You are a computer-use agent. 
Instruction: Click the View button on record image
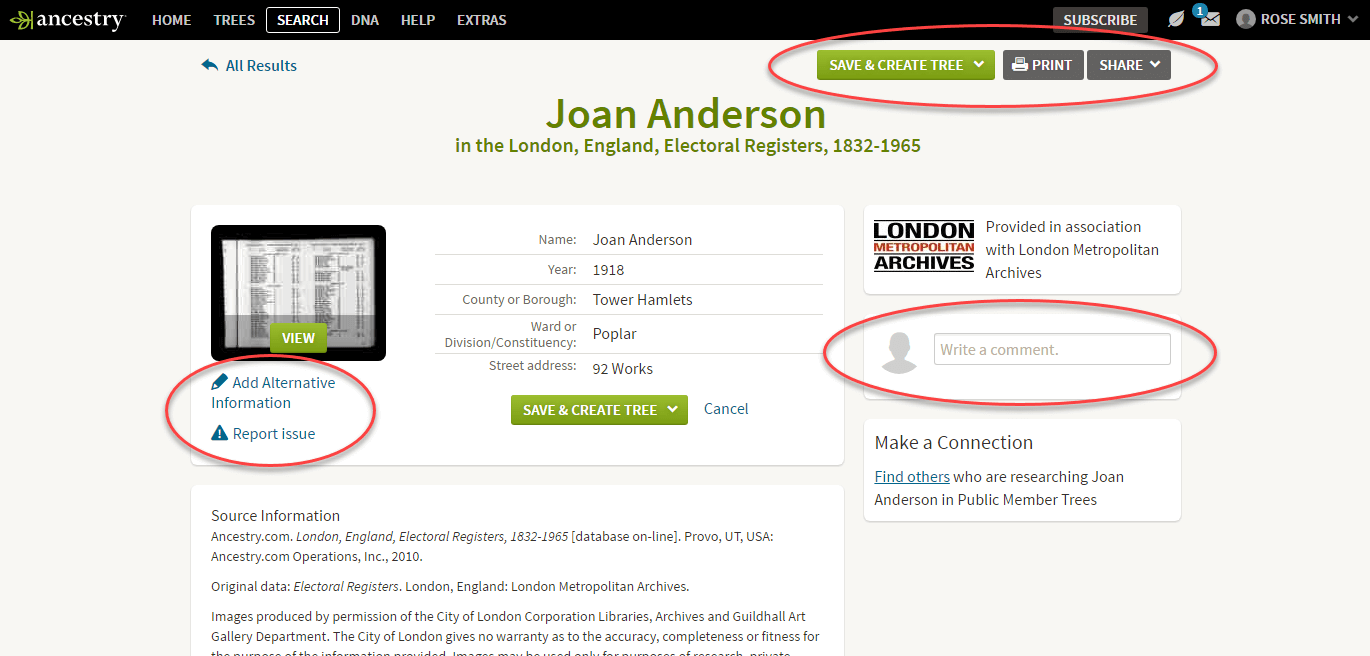pyautogui.click(x=298, y=338)
